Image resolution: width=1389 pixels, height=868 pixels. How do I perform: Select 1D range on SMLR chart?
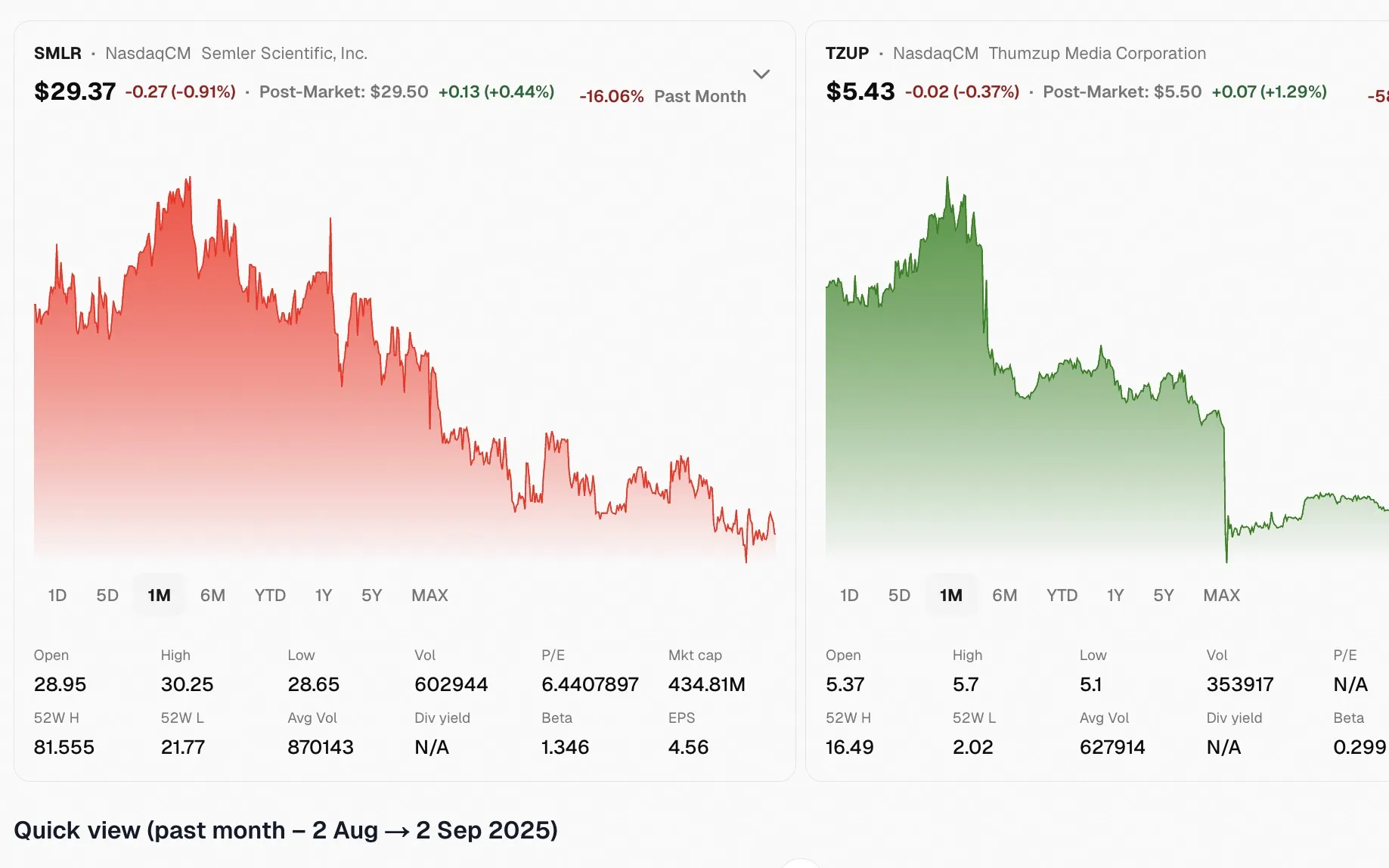pos(57,595)
